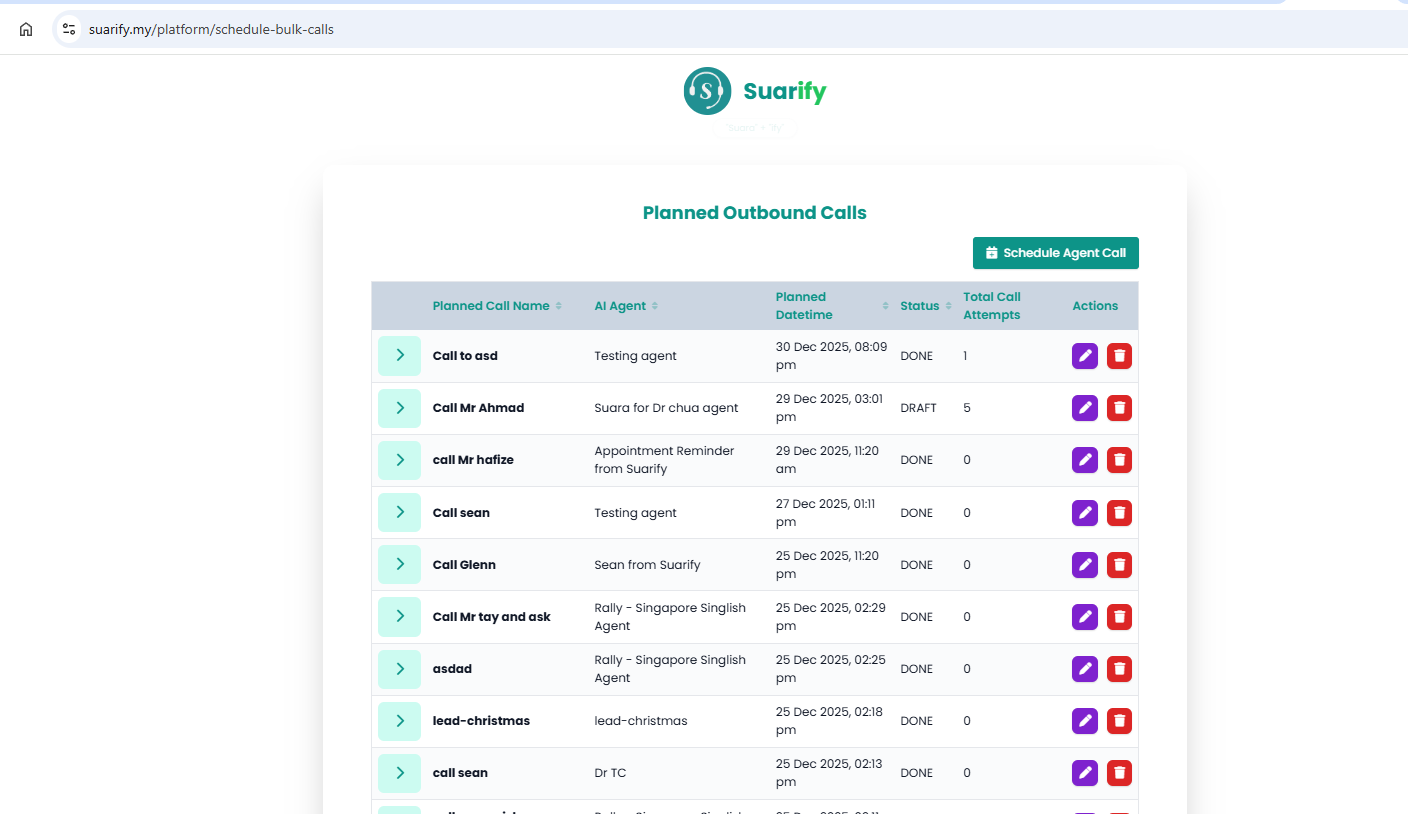The height and width of the screenshot is (814, 1408).
Task: Delete the 'Call Glenn' row with trash icon
Action: [1119, 565]
